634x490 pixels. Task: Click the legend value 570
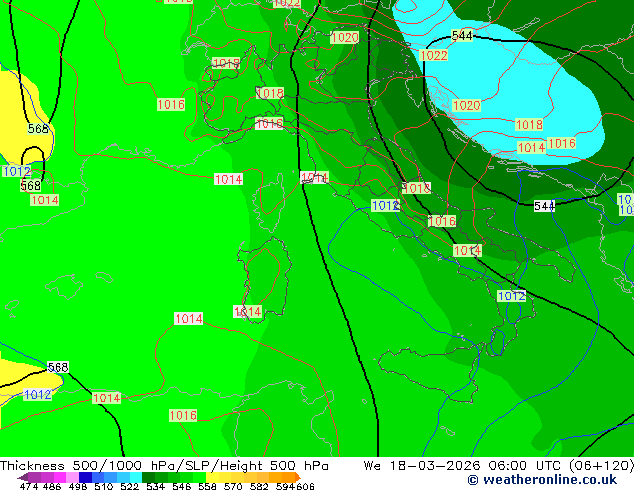tap(233, 486)
